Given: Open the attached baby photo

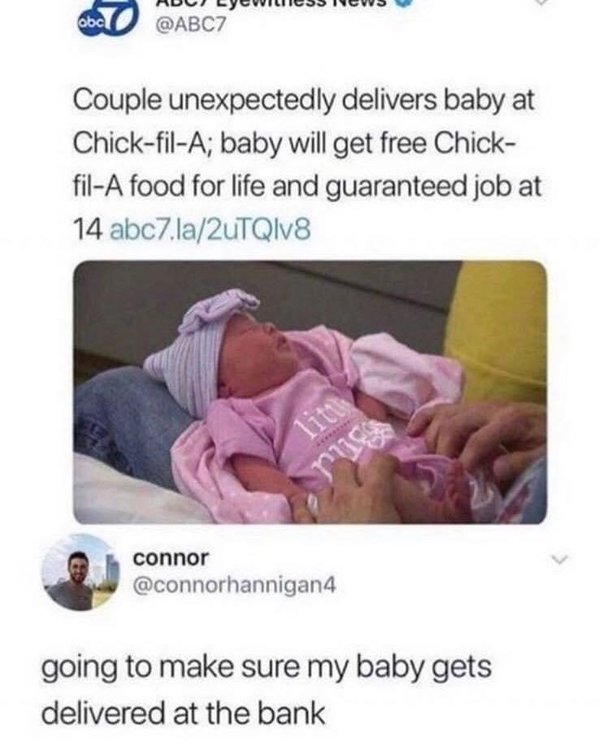Looking at the screenshot, I should point(310,392).
